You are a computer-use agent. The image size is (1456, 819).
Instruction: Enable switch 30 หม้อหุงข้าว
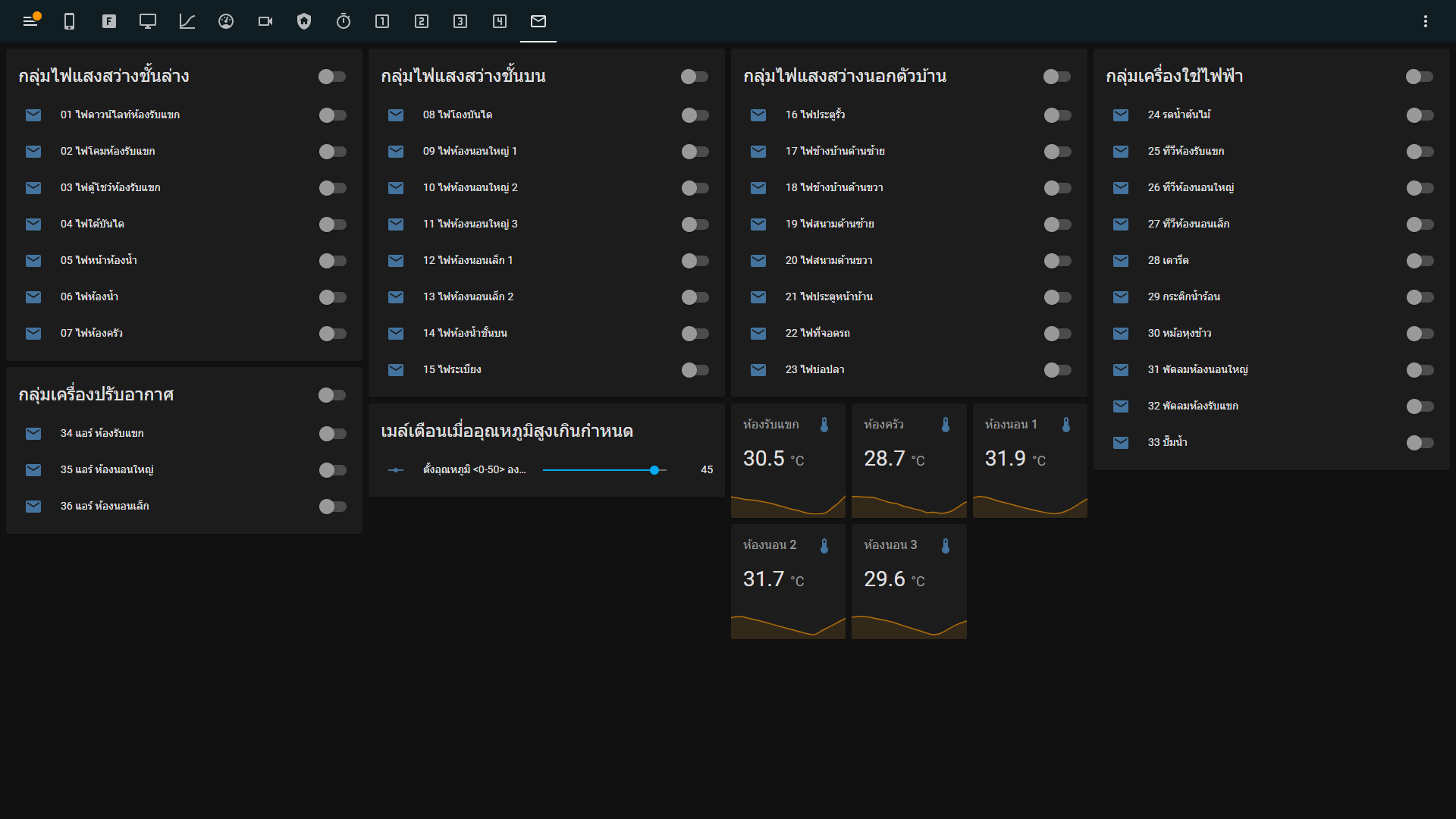pyautogui.click(x=1420, y=334)
